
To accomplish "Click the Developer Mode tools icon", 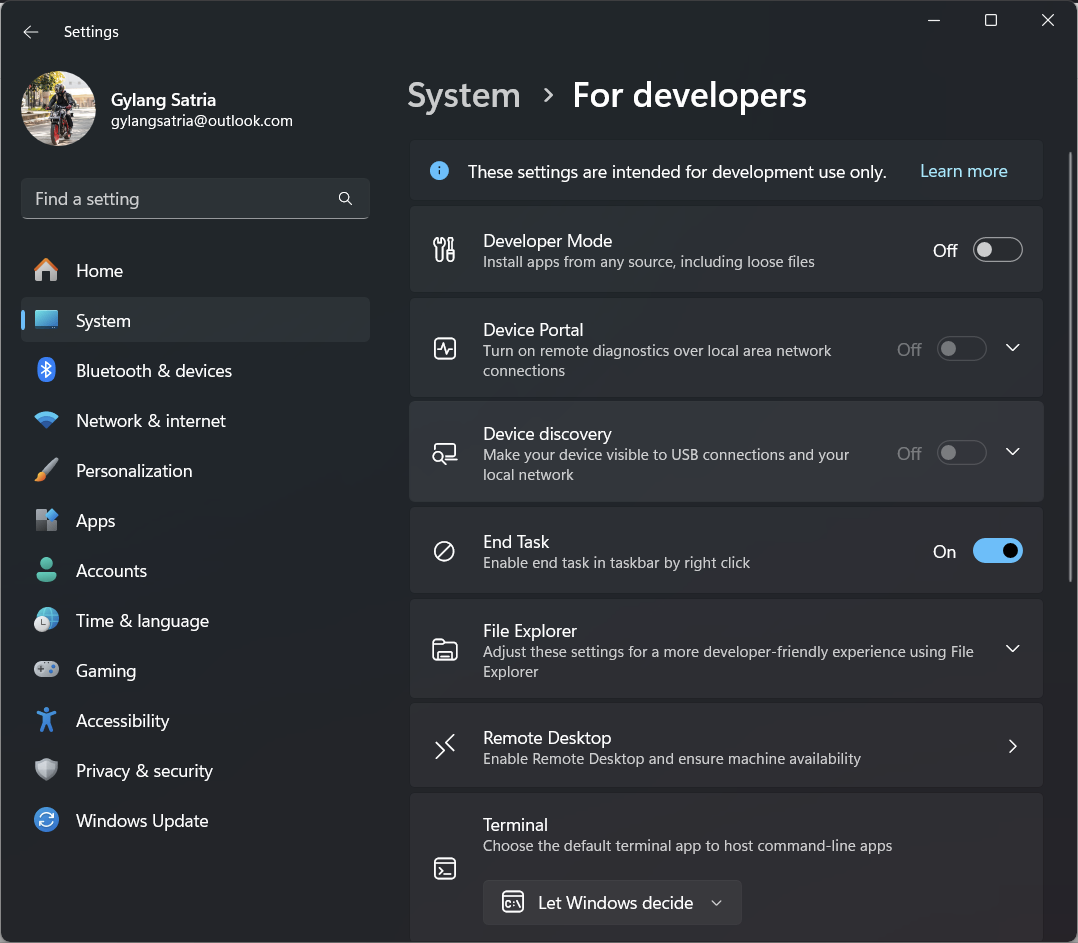I will (444, 249).
